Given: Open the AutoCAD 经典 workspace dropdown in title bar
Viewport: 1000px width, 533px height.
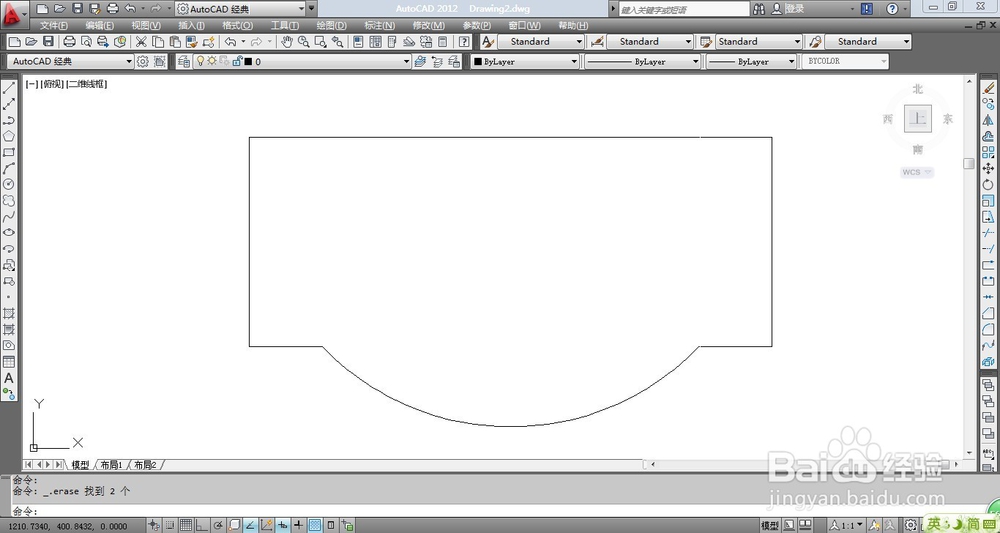Looking at the screenshot, I should [240, 9].
